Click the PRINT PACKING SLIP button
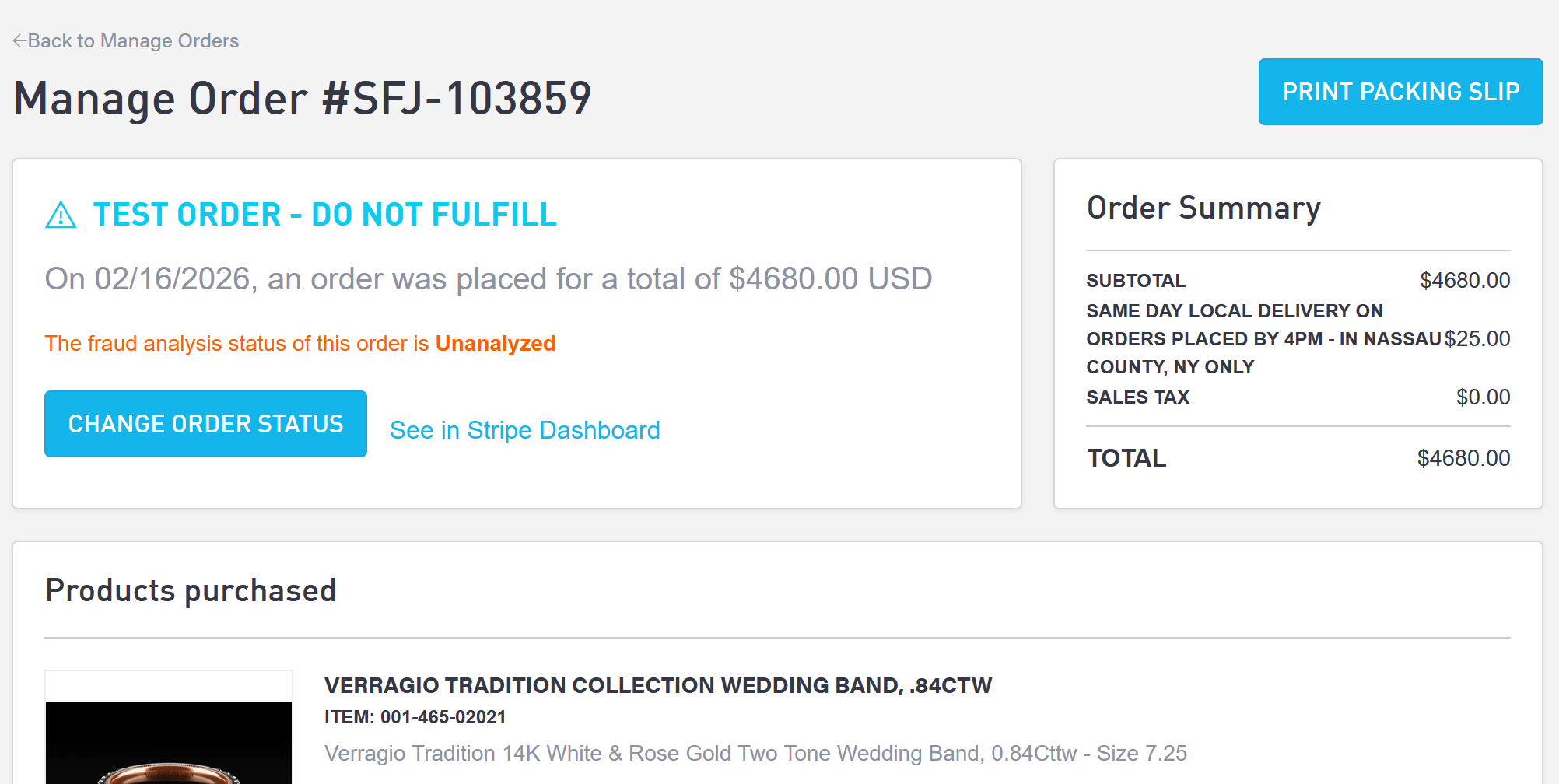Image resolution: width=1559 pixels, height=784 pixels. pyautogui.click(x=1400, y=92)
